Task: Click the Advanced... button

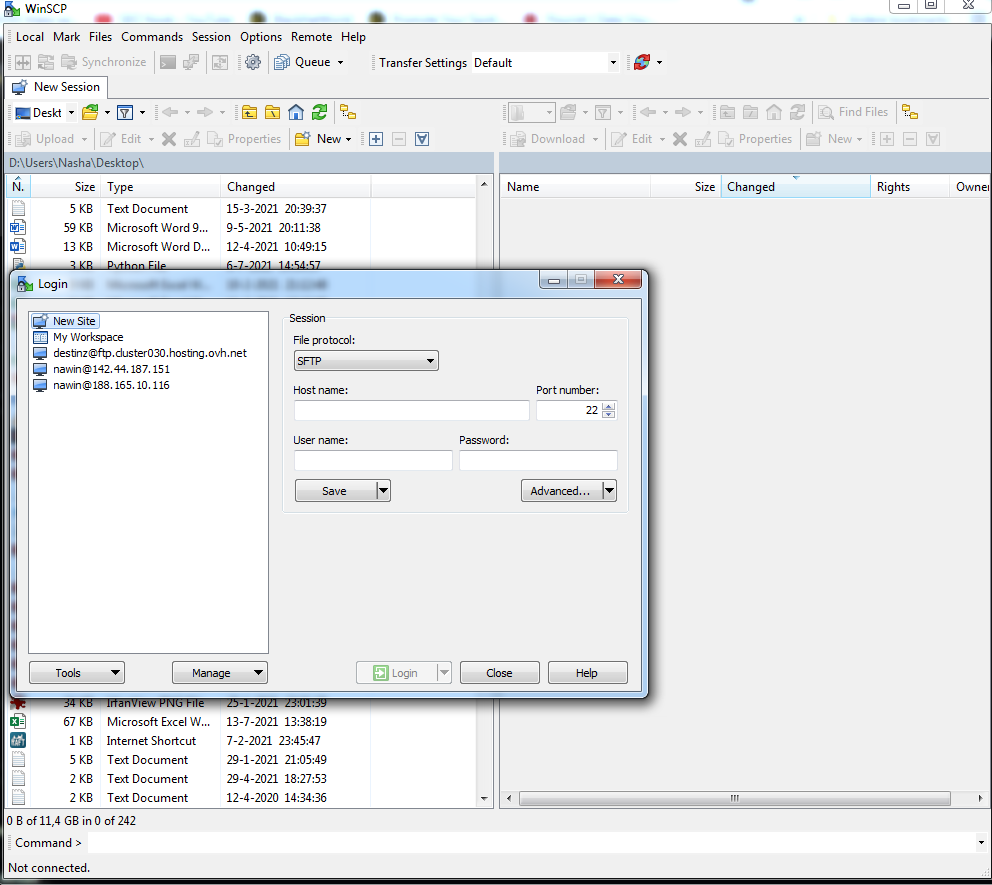Action: 561,490
